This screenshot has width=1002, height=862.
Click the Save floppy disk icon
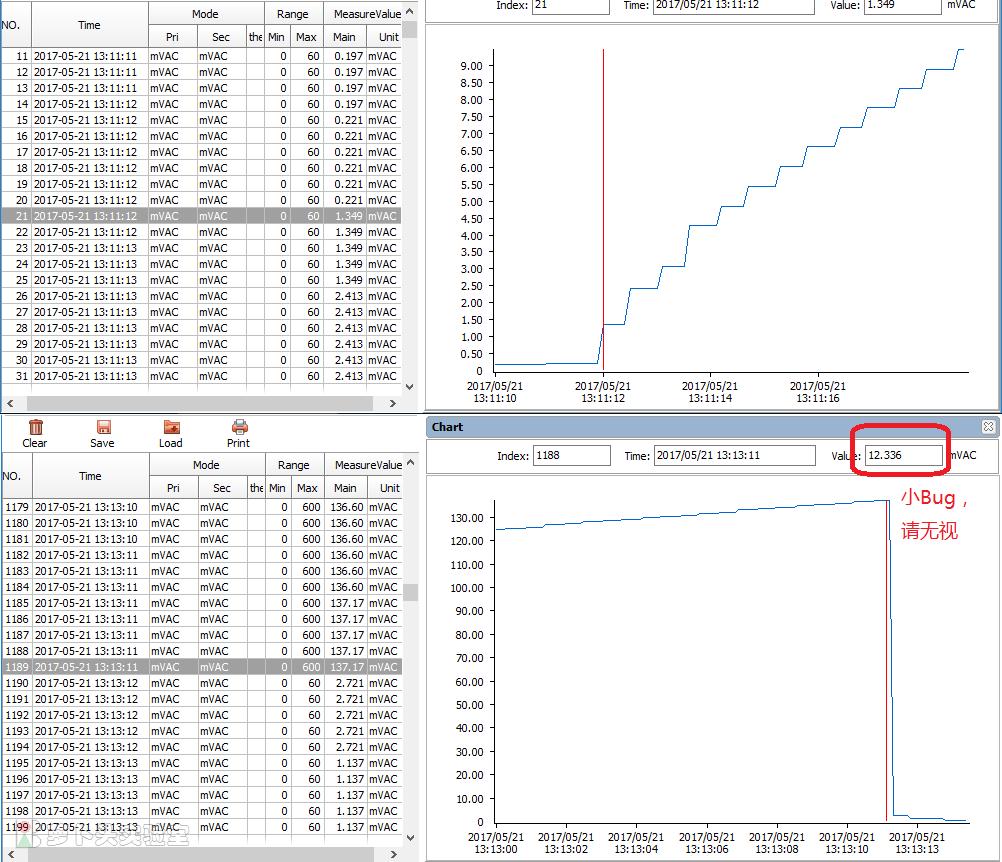point(102,427)
